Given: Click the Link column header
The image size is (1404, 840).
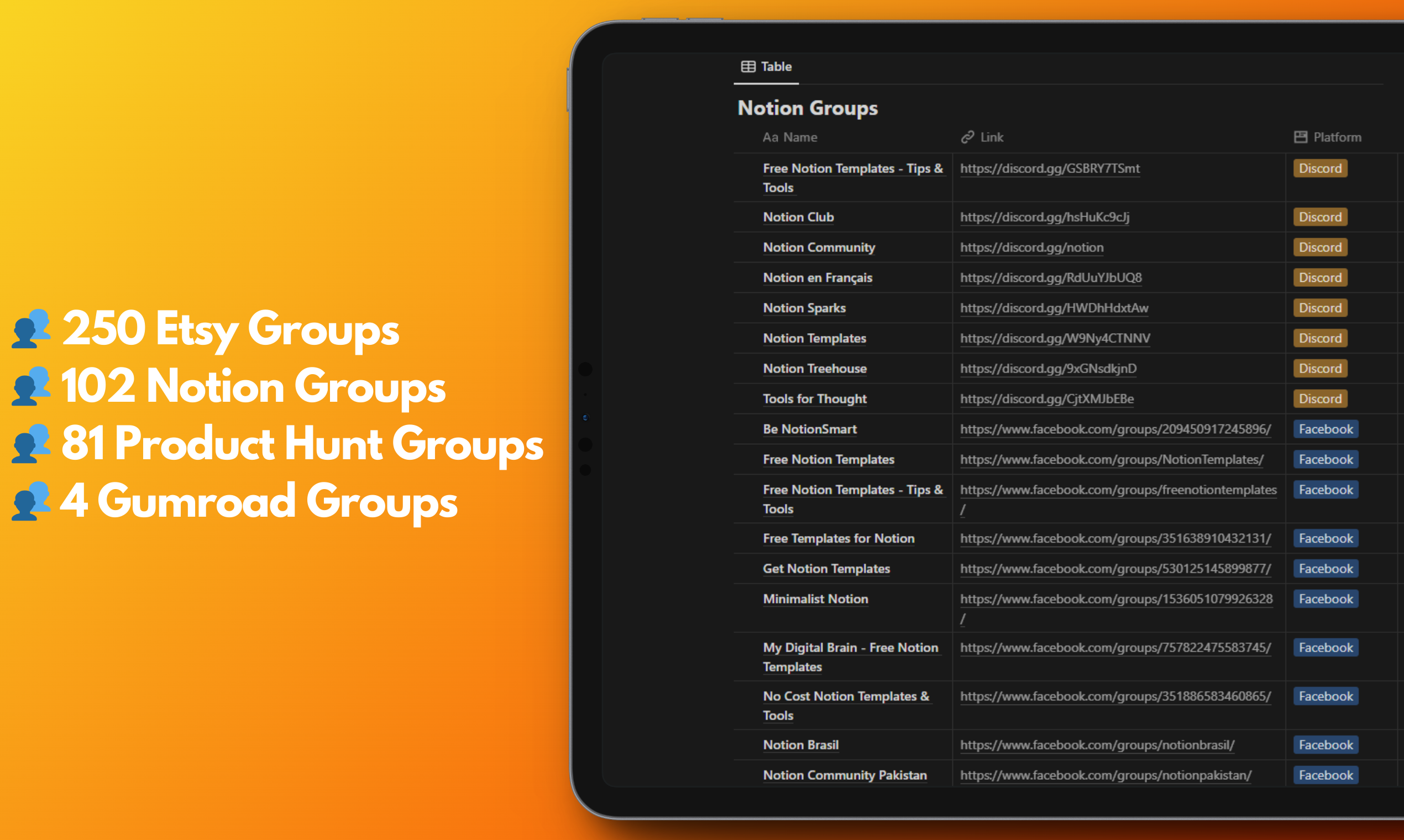Looking at the screenshot, I should click(982, 137).
